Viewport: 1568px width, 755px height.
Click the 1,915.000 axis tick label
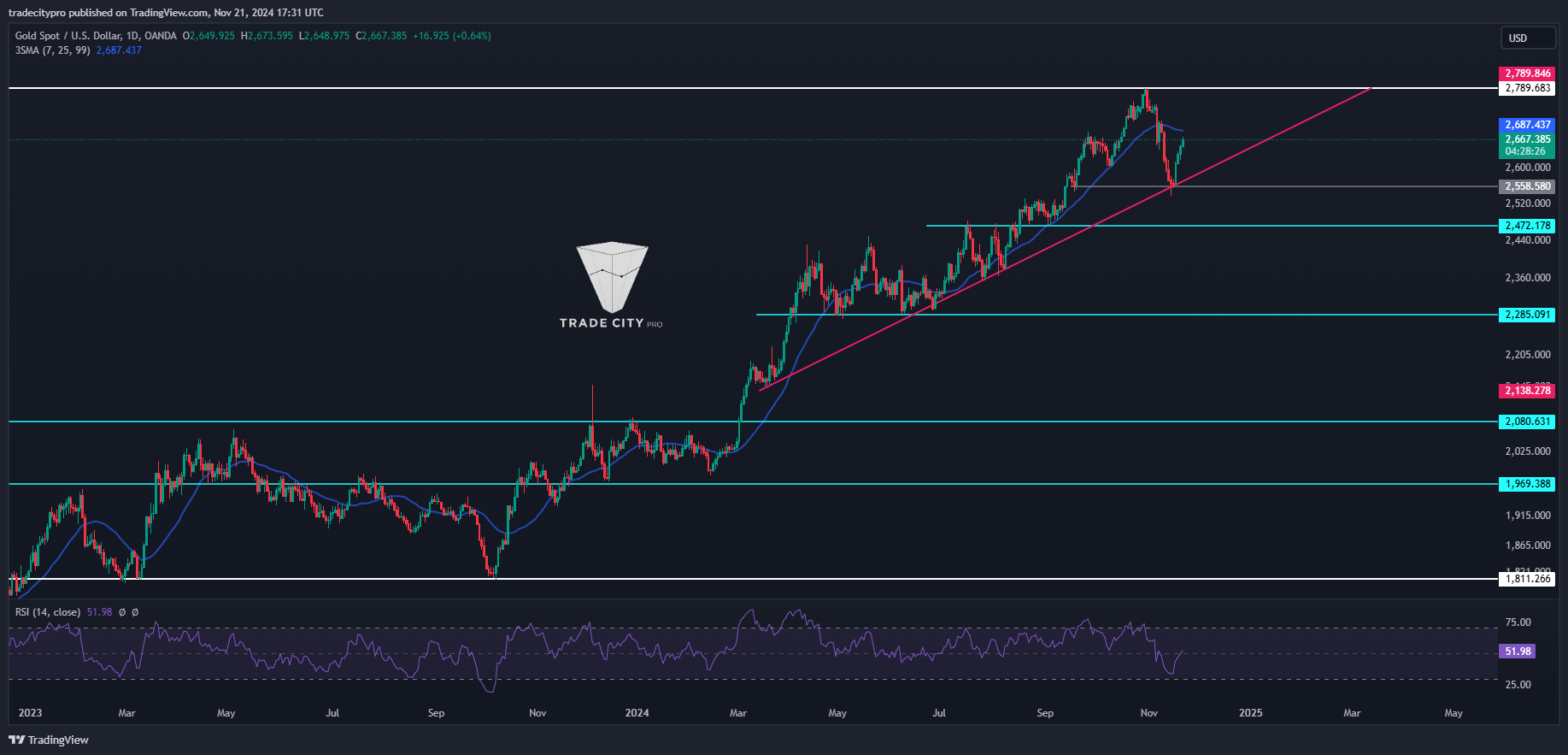click(x=1528, y=516)
